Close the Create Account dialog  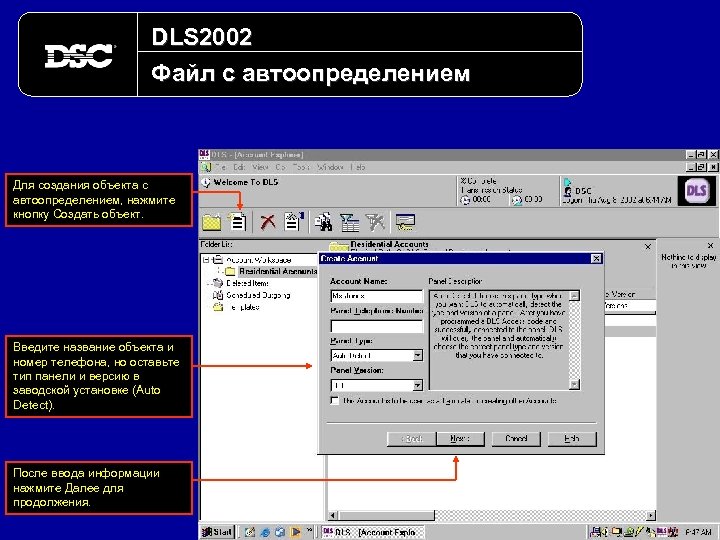coord(596,259)
